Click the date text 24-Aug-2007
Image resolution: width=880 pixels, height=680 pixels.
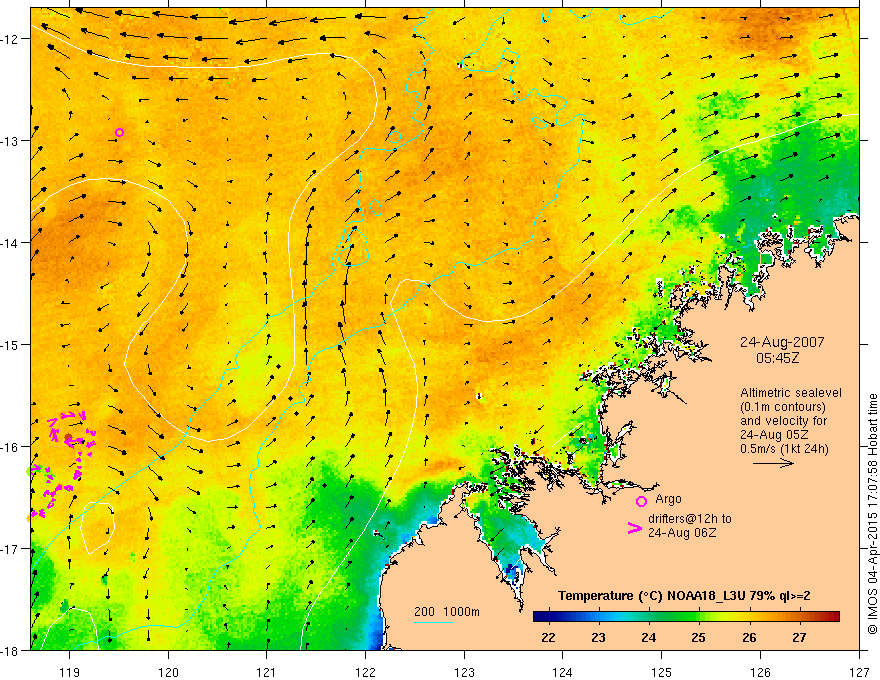click(782, 342)
